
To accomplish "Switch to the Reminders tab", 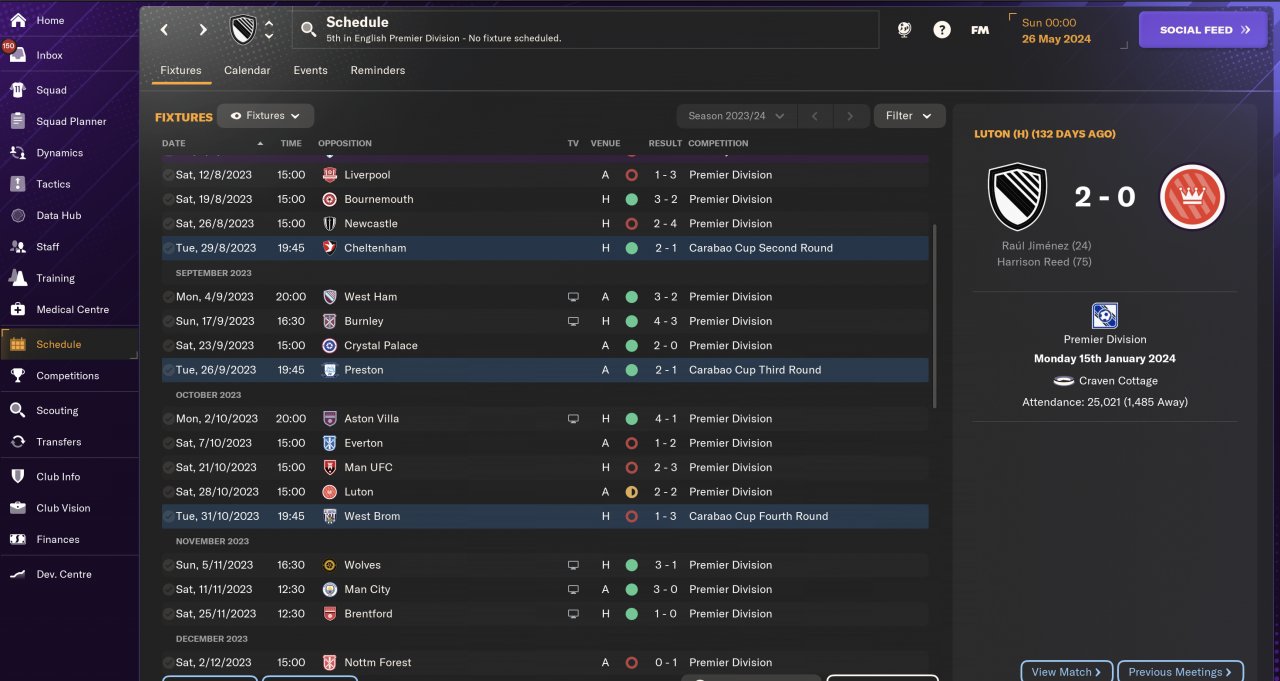I will [377, 70].
